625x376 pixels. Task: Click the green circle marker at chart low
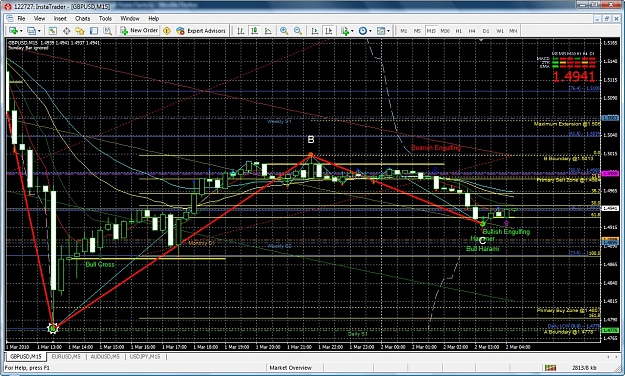pos(53,328)
